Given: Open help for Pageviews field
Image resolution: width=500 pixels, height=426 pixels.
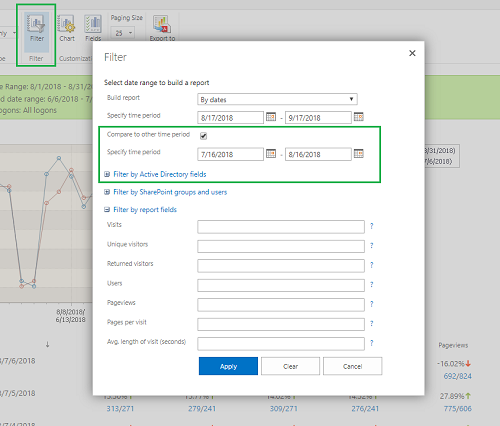Looking at the screenshot, I should tap(372, 304).
